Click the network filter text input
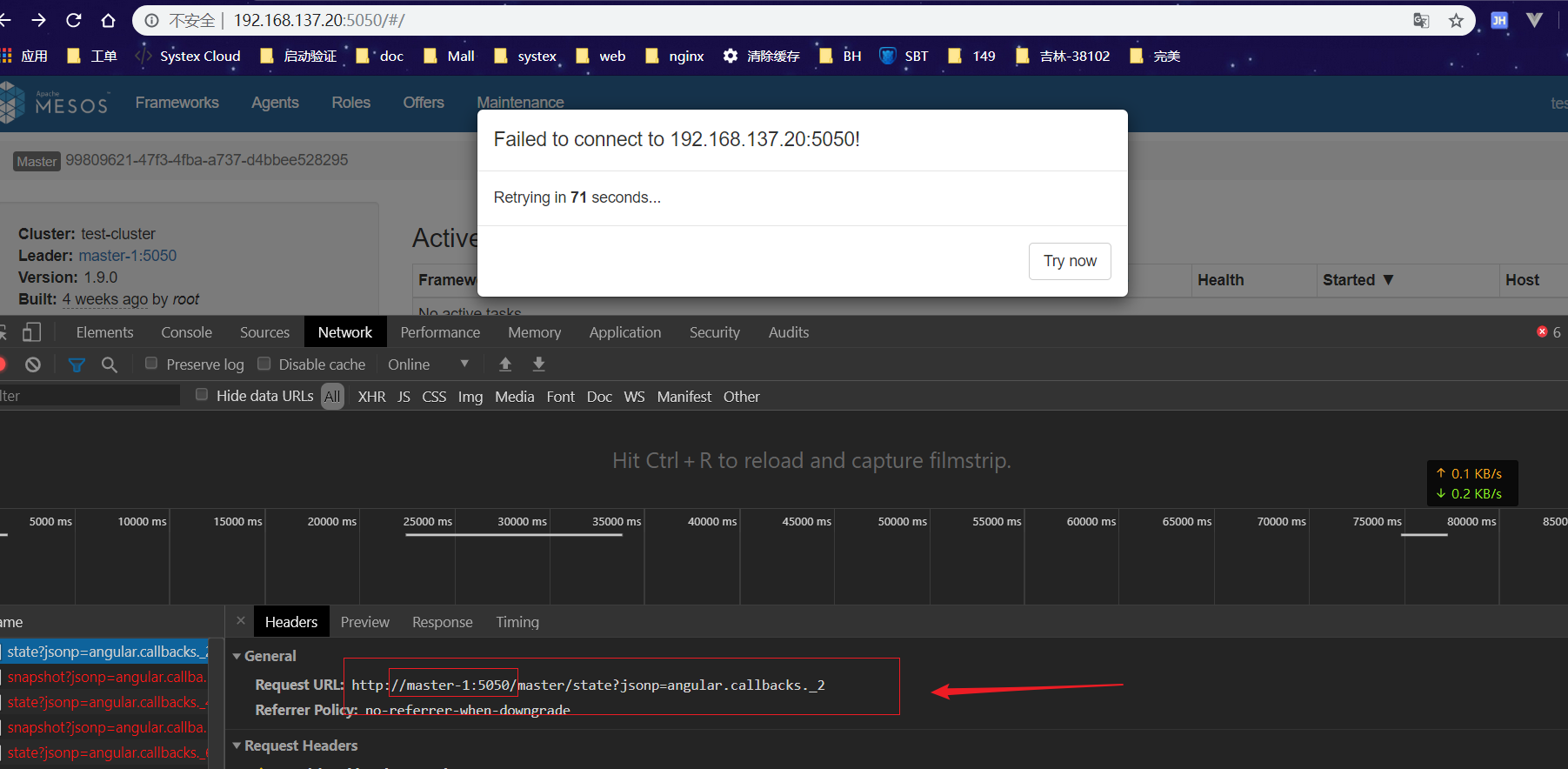 [89, 396]
